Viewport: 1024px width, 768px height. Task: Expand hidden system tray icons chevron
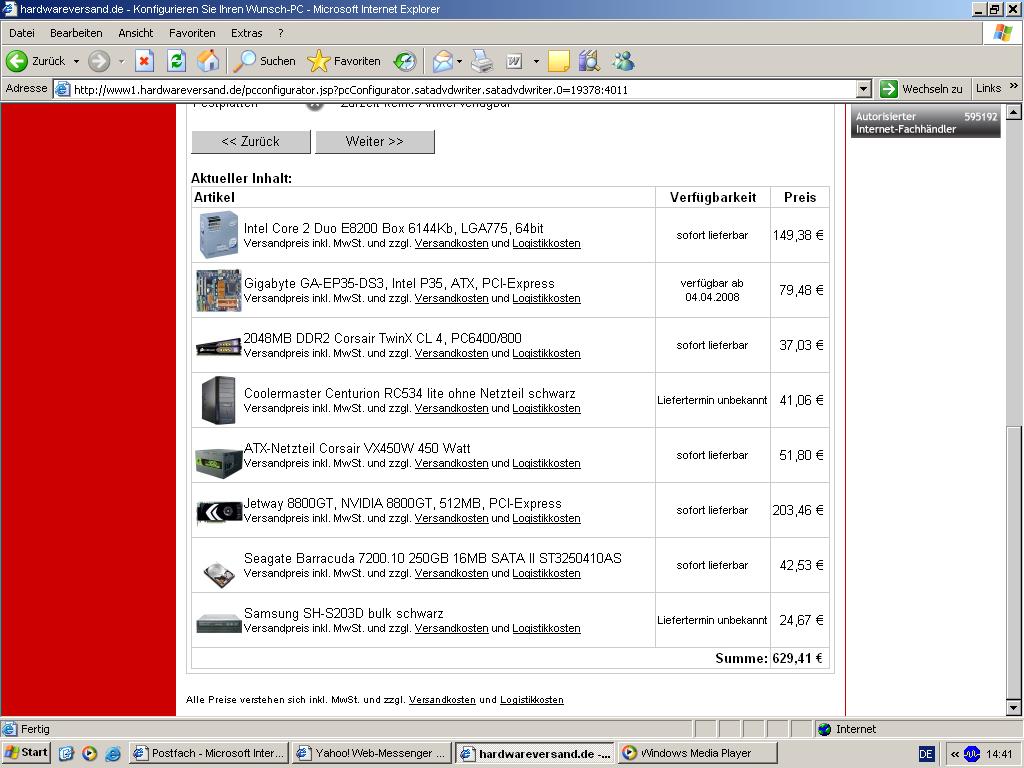click(x=954, y=754)
